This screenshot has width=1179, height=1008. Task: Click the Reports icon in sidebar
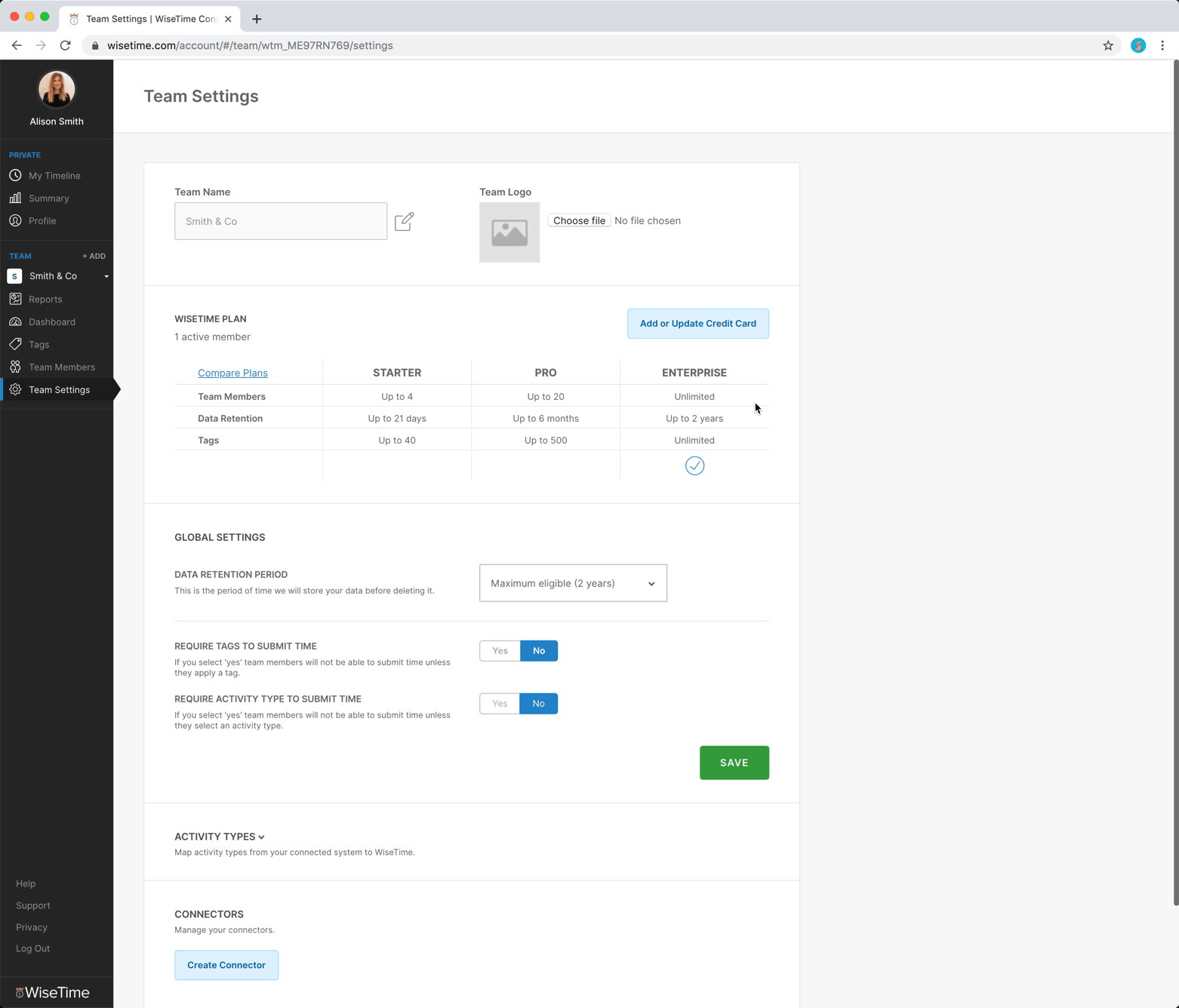pos(15,299)
